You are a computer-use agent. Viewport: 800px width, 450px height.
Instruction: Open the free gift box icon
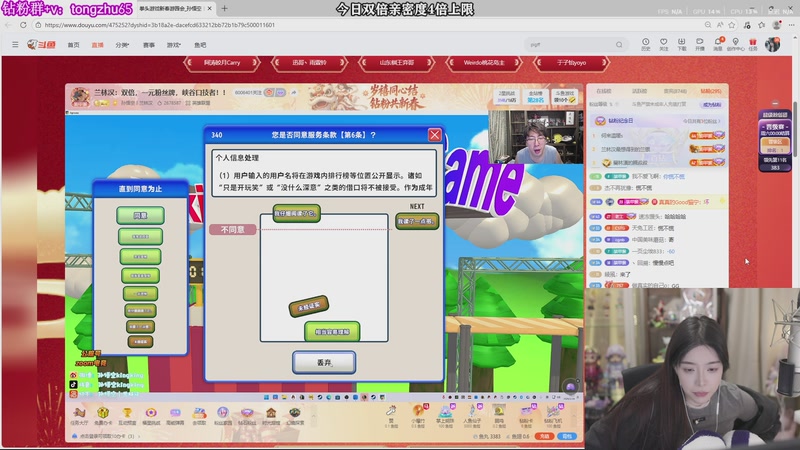click(103, 415)
